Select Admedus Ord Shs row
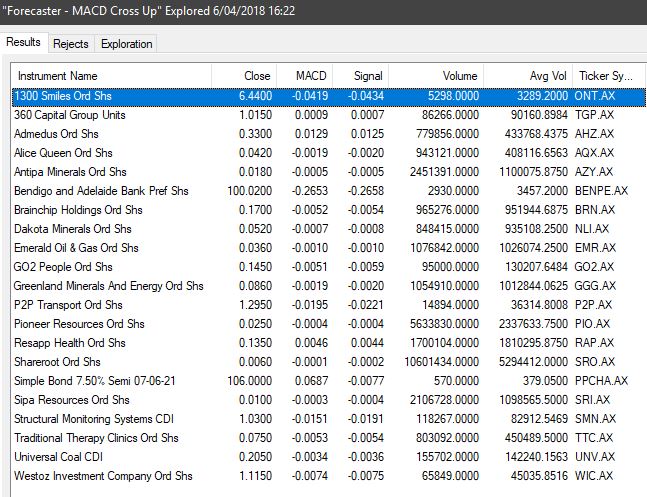 click(x=329, y=134)
